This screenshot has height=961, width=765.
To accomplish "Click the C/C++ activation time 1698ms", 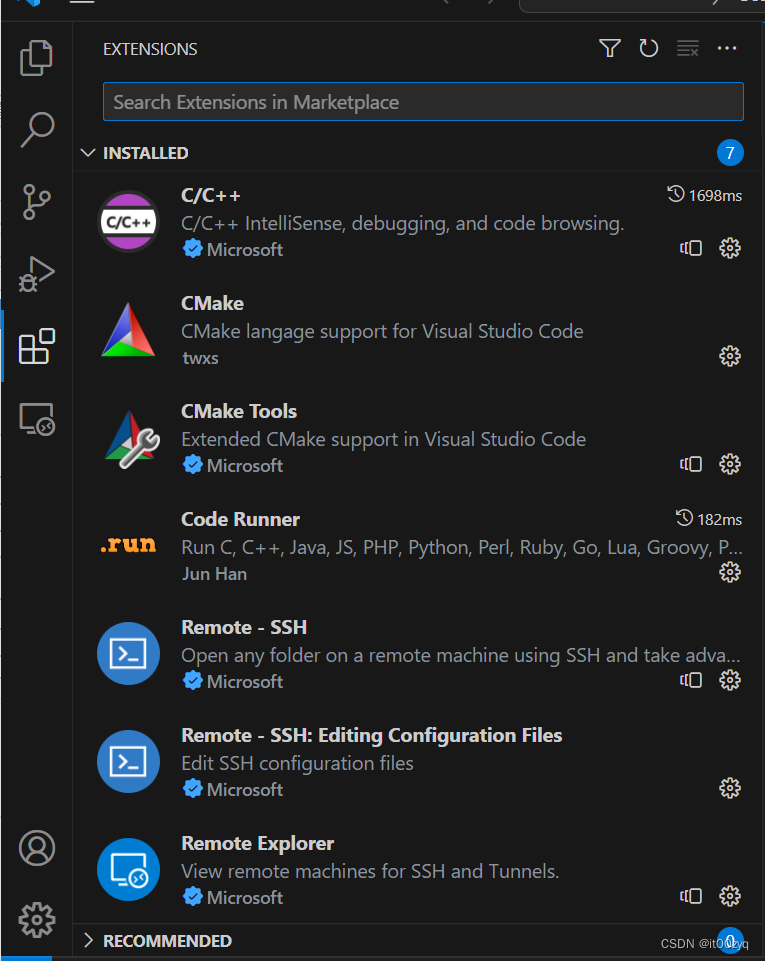I will 704,196.
